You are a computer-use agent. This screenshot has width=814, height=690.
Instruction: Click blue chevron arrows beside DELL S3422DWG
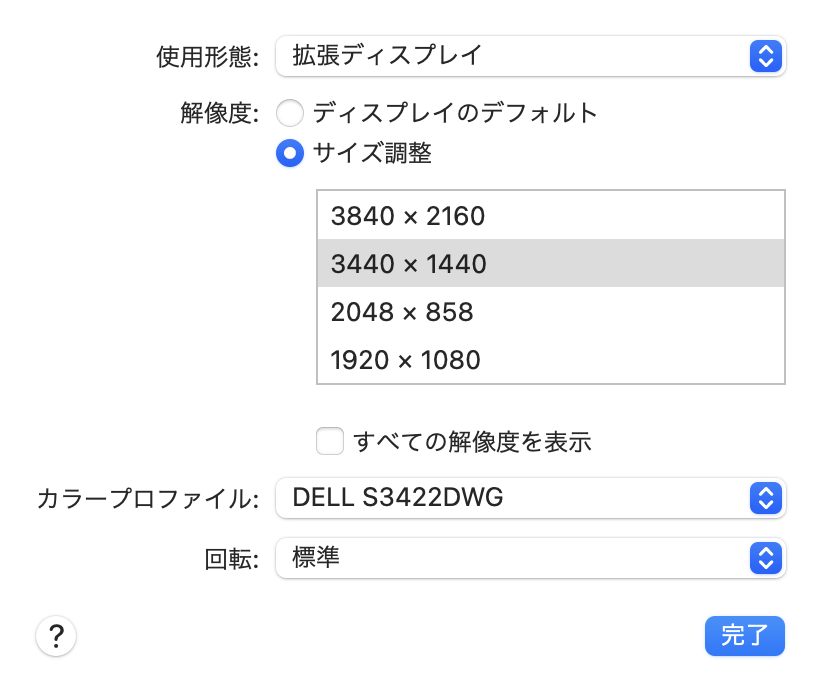point(764,497)
